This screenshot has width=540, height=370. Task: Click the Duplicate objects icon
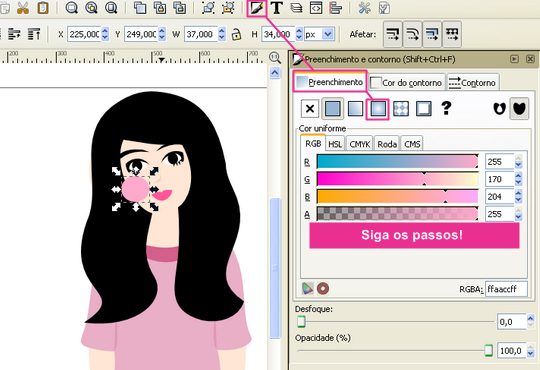[x=139, y=8]
